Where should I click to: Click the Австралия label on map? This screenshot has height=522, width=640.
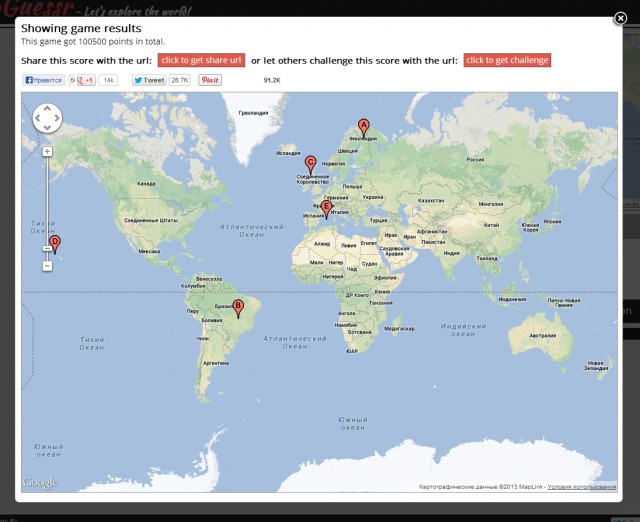543,335
